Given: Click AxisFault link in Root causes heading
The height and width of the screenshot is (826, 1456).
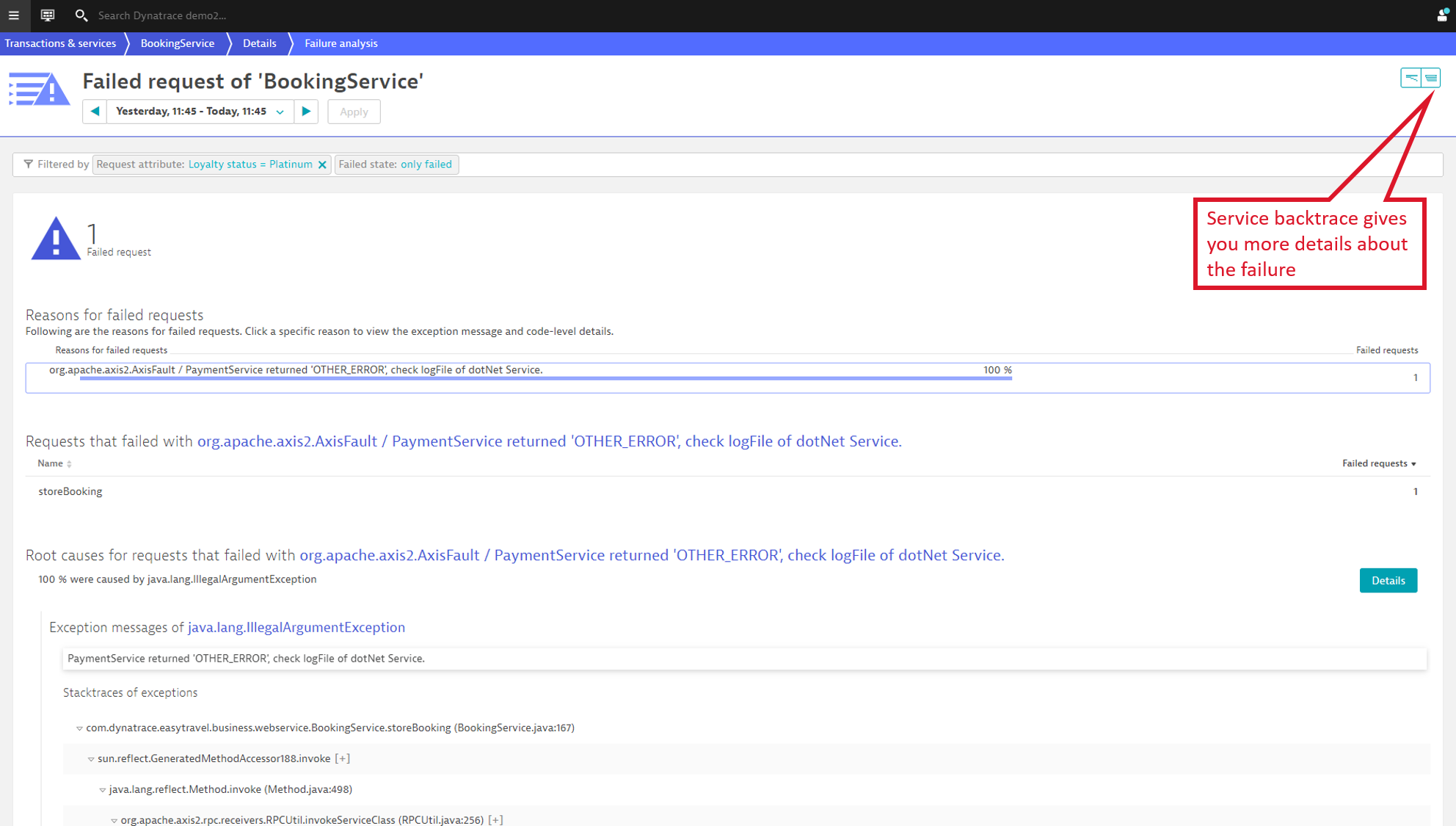Looking at the screenshot, I should (652, 555).
